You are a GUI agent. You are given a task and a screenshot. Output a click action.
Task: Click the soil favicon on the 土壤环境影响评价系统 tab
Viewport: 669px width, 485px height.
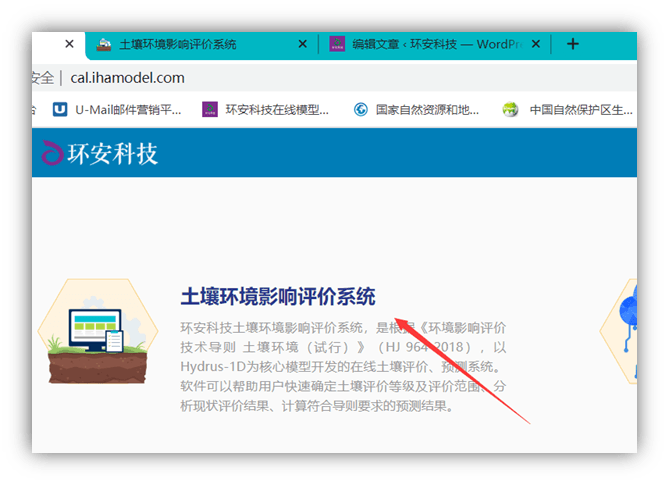point(104,44)
